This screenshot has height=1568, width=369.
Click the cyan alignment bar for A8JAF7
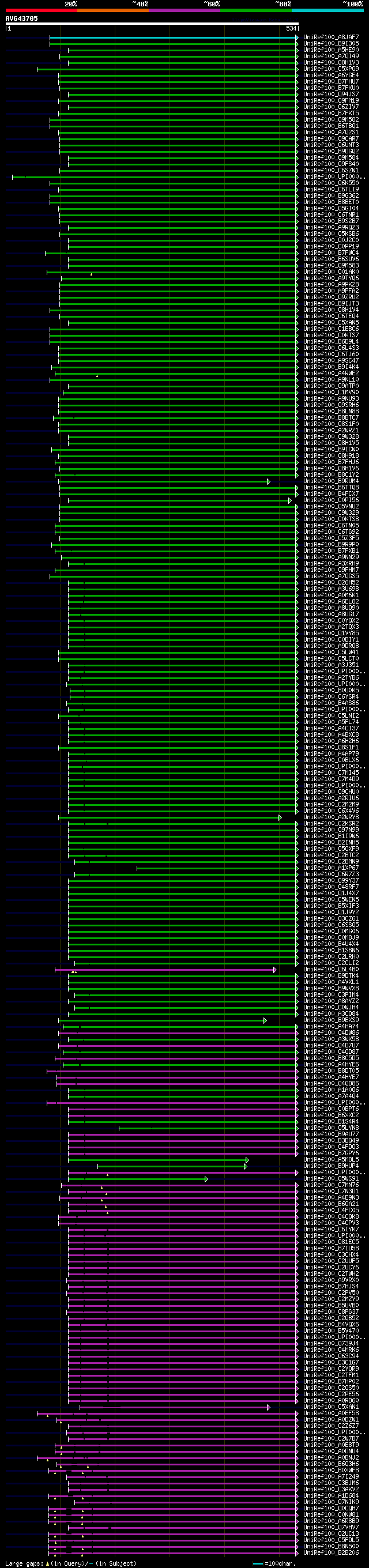click(174, 37)
